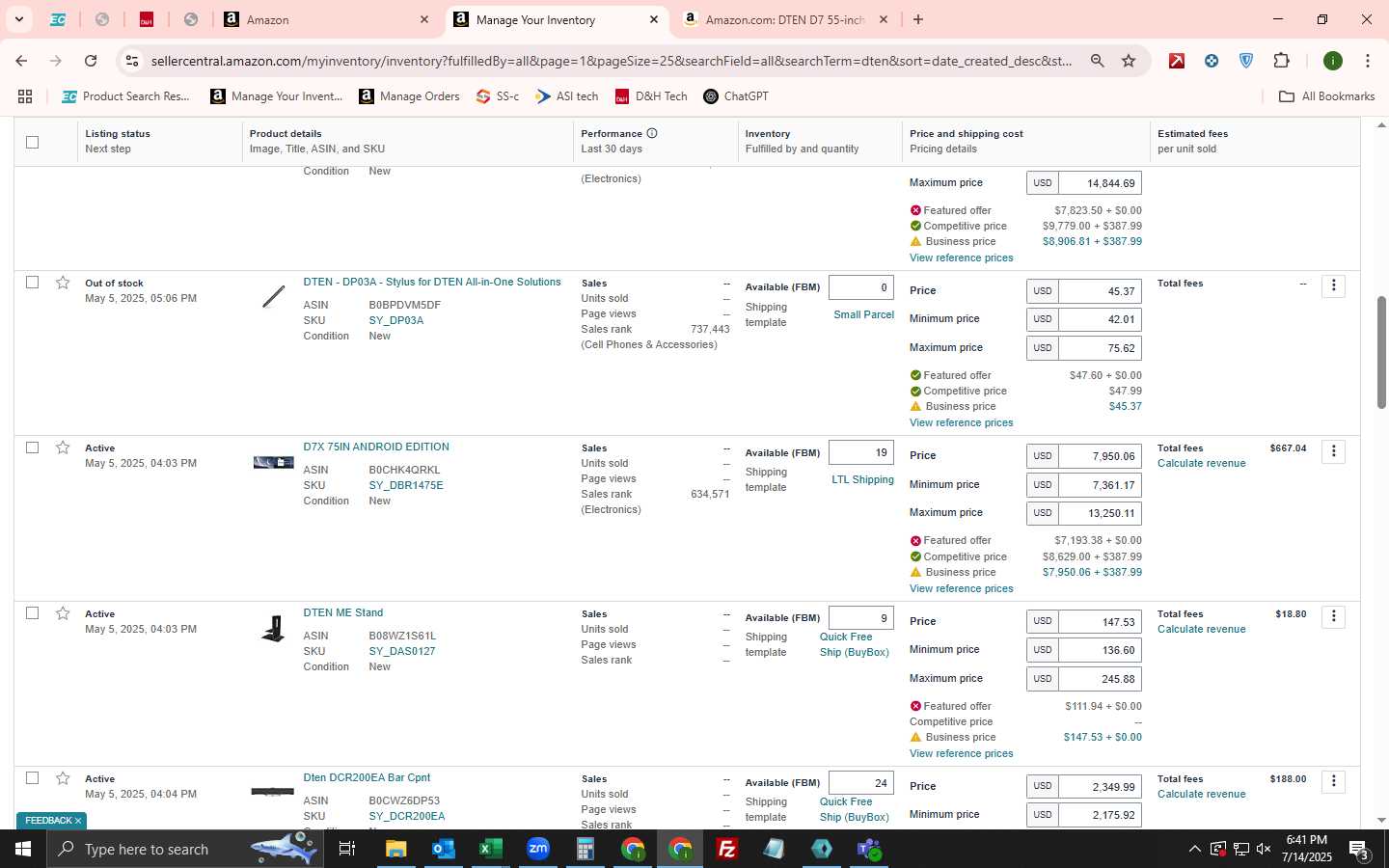Open Task View on the taskbar
The width and height of the screenshot is (1389, 868).
pyautogui.click(x=346, y=849)
